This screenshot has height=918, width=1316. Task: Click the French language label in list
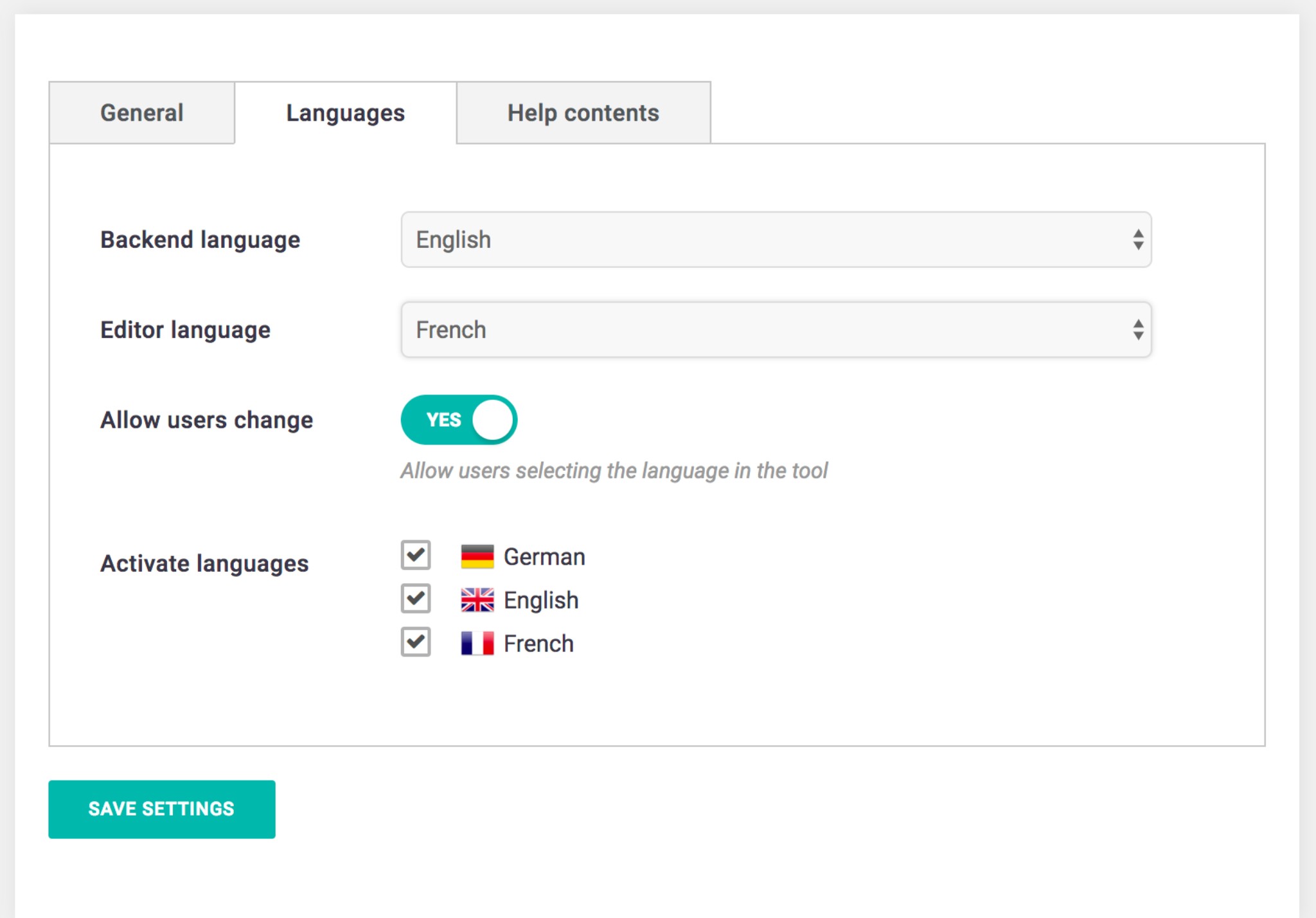click(538, 644)
